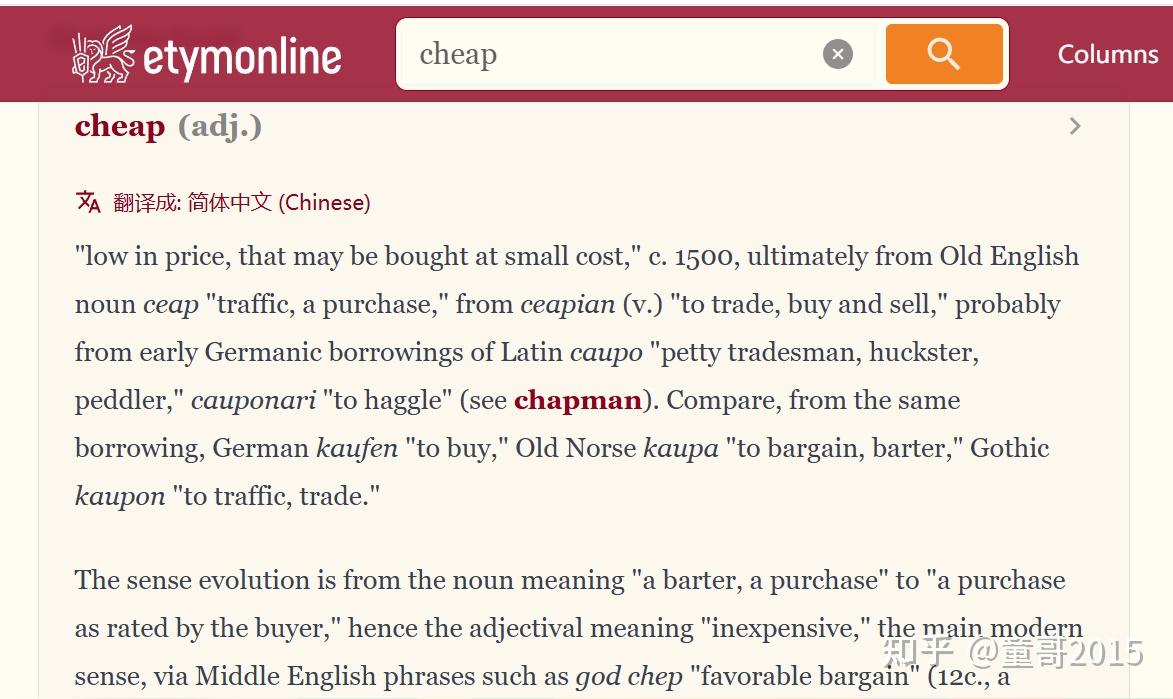Viewport: 1173px width, 699px height.
Task: Click the italic German word "kaufen"
Action: click(x=357, y=448)
